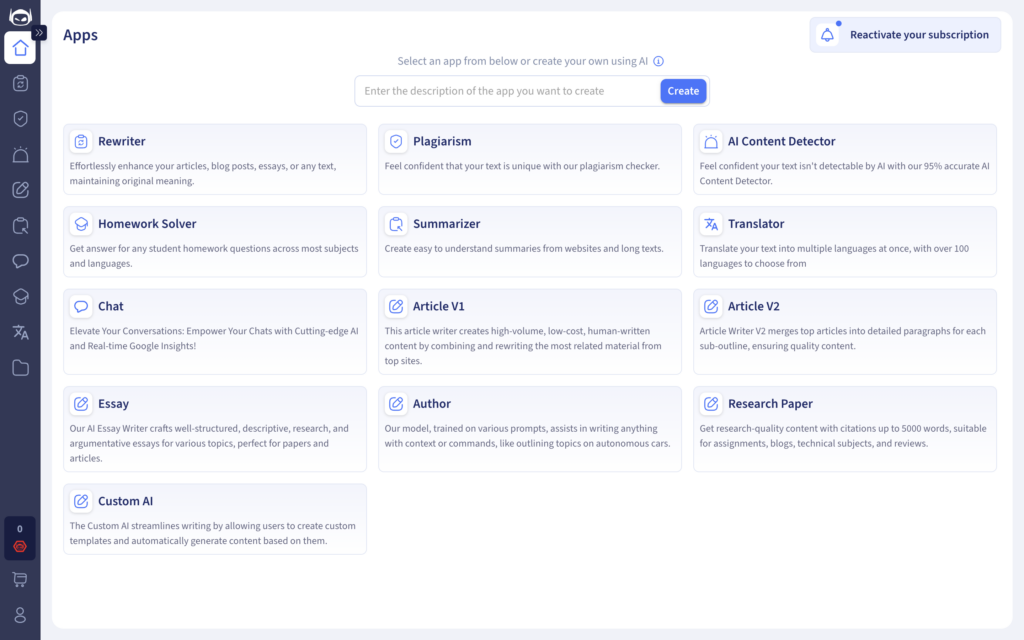Click the home icon in the sidebar
The image size is (1024, 640).
click(x=20, y=48)
